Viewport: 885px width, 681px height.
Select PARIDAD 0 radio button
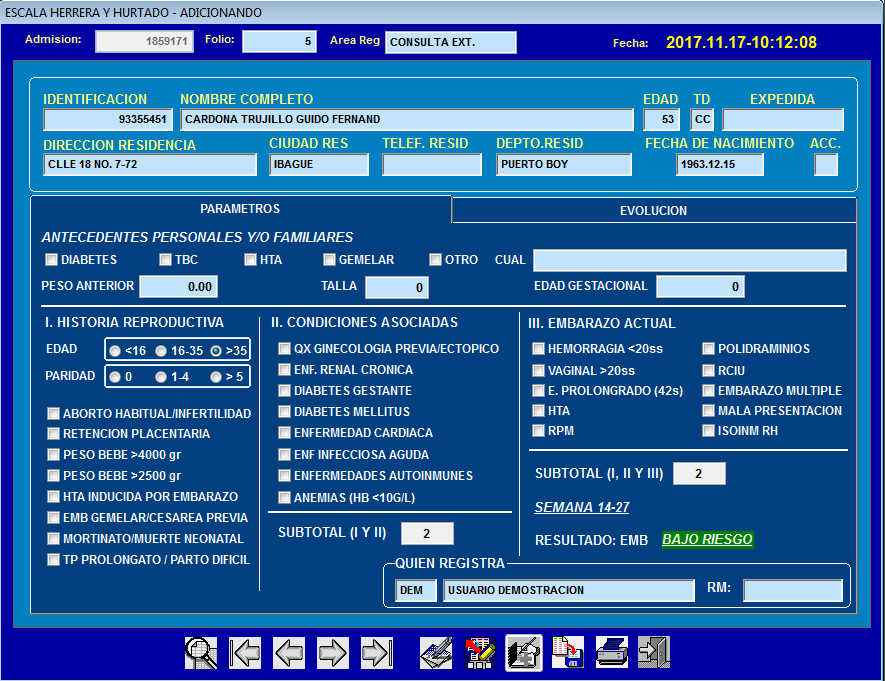pyautogui.click(x=115, y=377)
